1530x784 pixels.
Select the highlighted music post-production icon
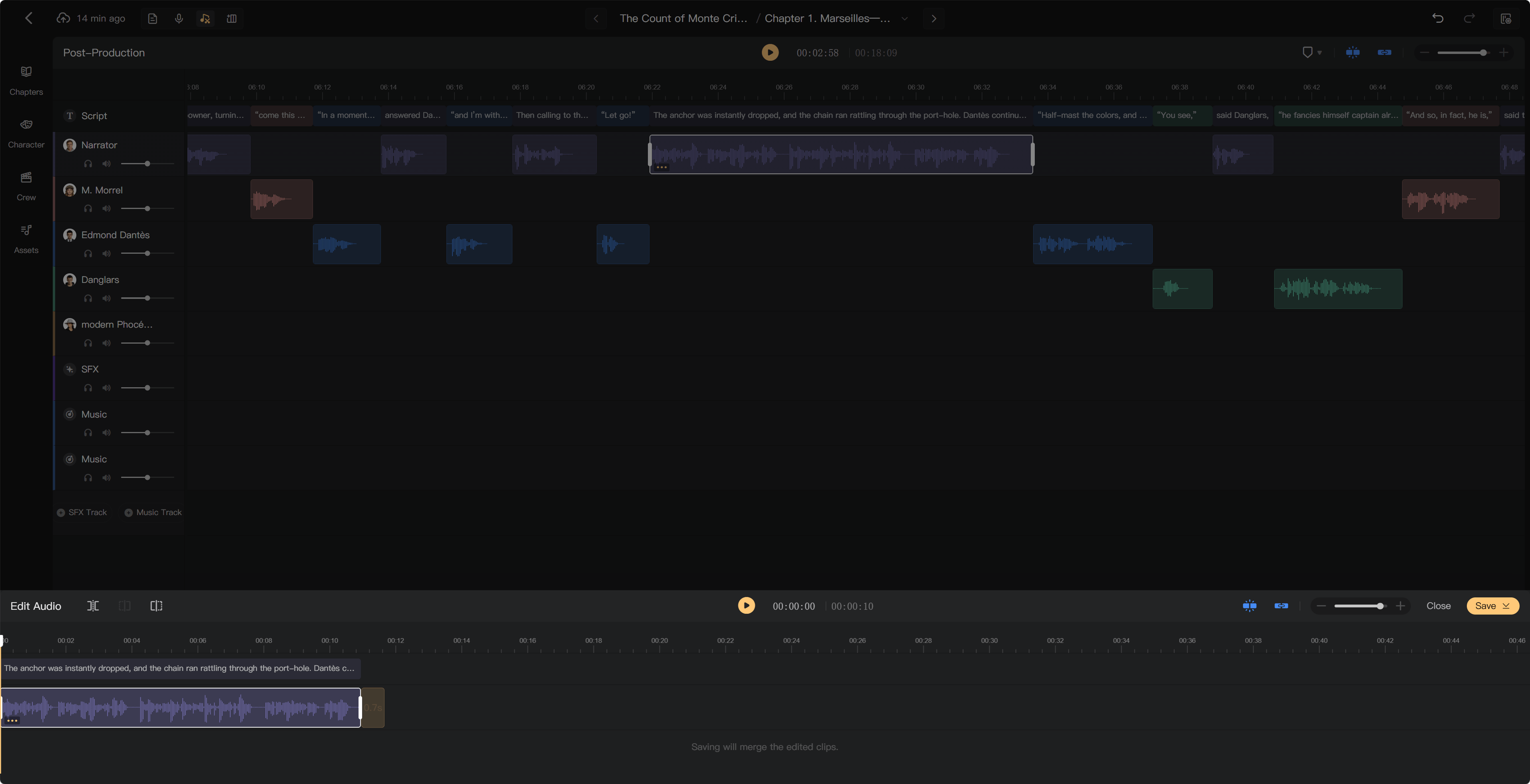point(205,19)
